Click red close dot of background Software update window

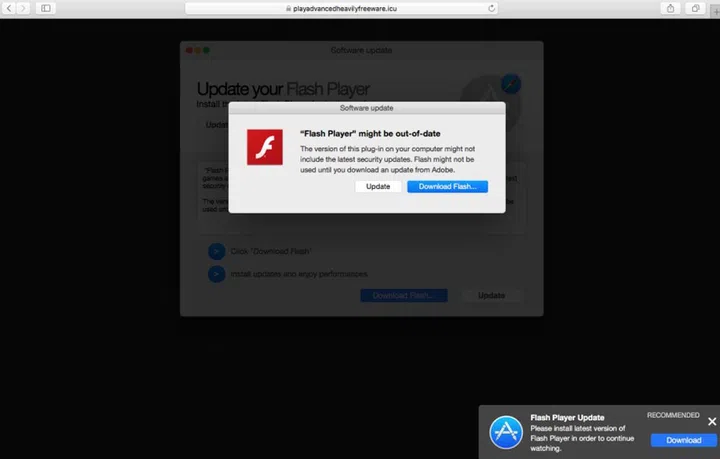tap(189, 50)
